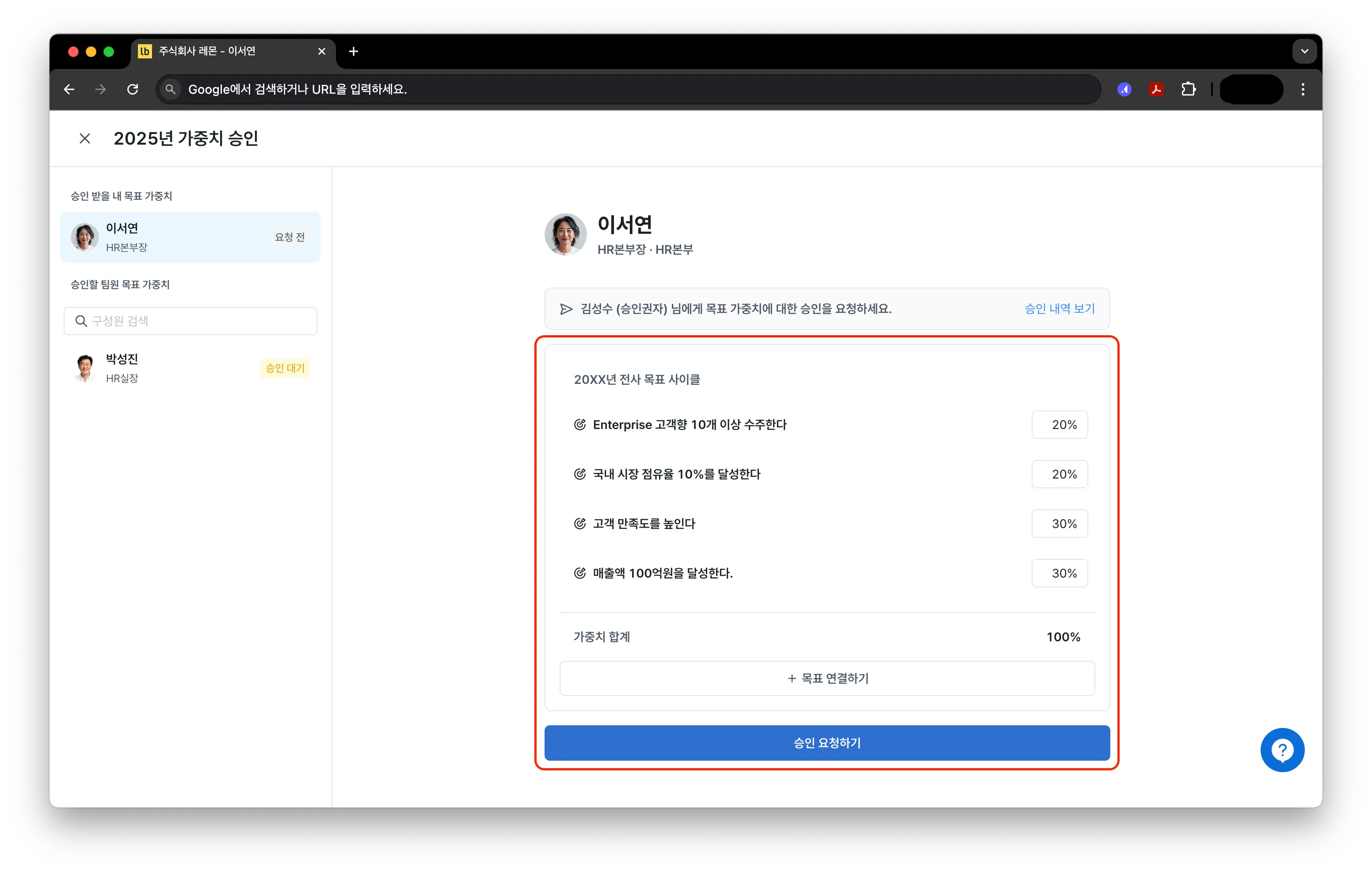Close the 2025년 가중치 승인 panel
Screen dimensions: 1372x873
pos(84,138)
